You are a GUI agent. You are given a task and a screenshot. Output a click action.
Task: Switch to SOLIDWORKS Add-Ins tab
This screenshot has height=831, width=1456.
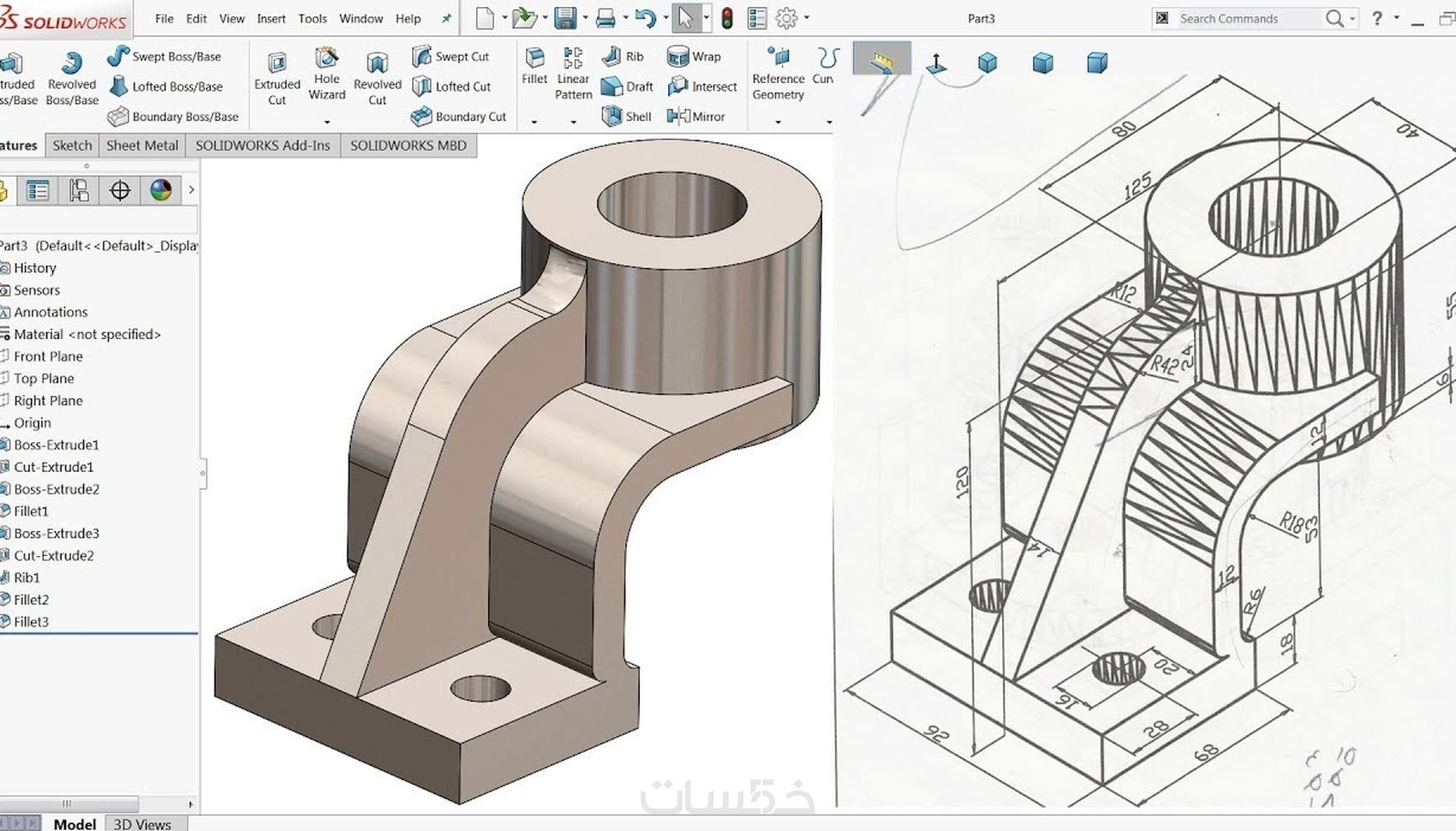tap(263, 146)
